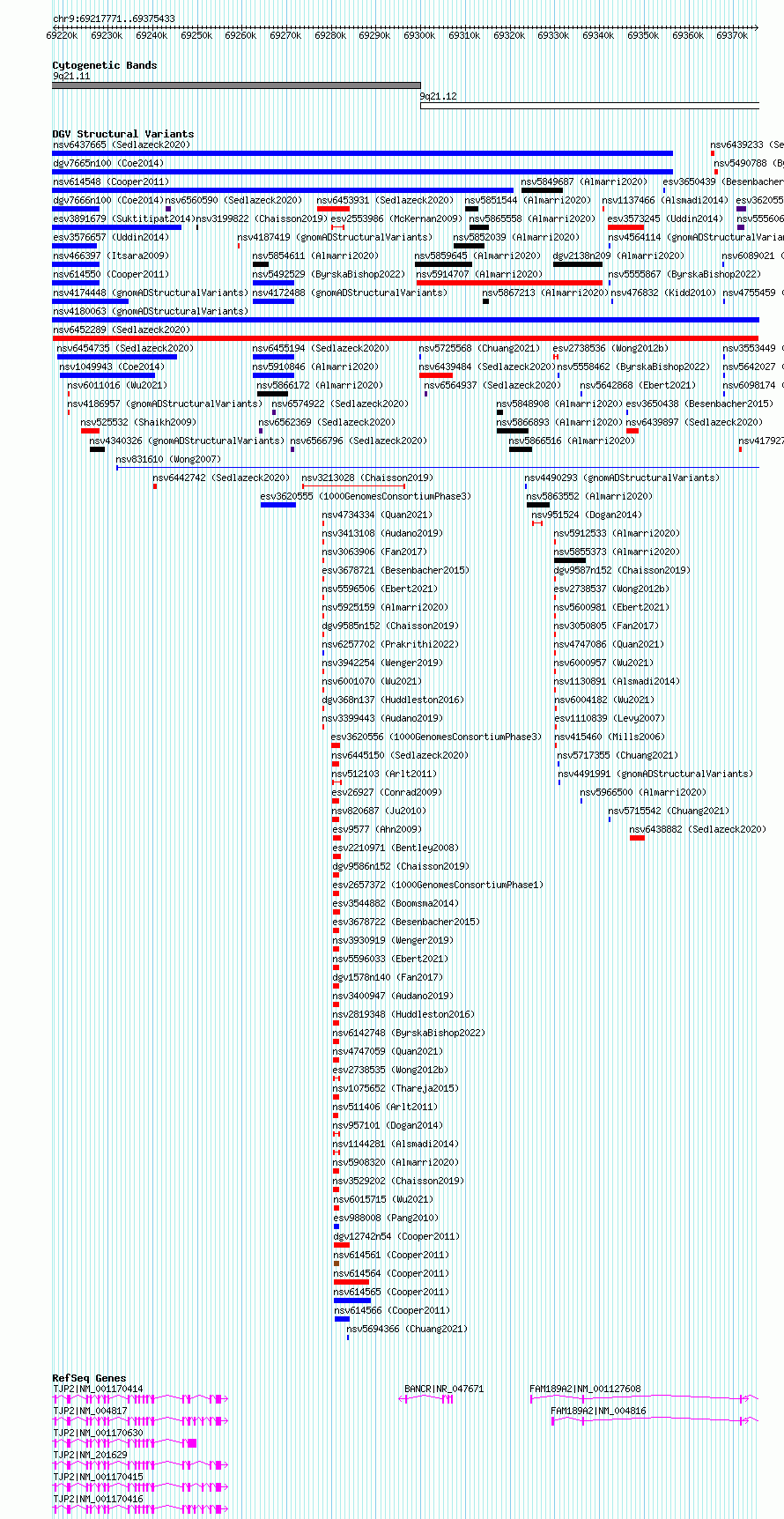The image size is (784, 1519).
Task: Open variant nsv831610 (Wong2007)
Action: [168, 459]
